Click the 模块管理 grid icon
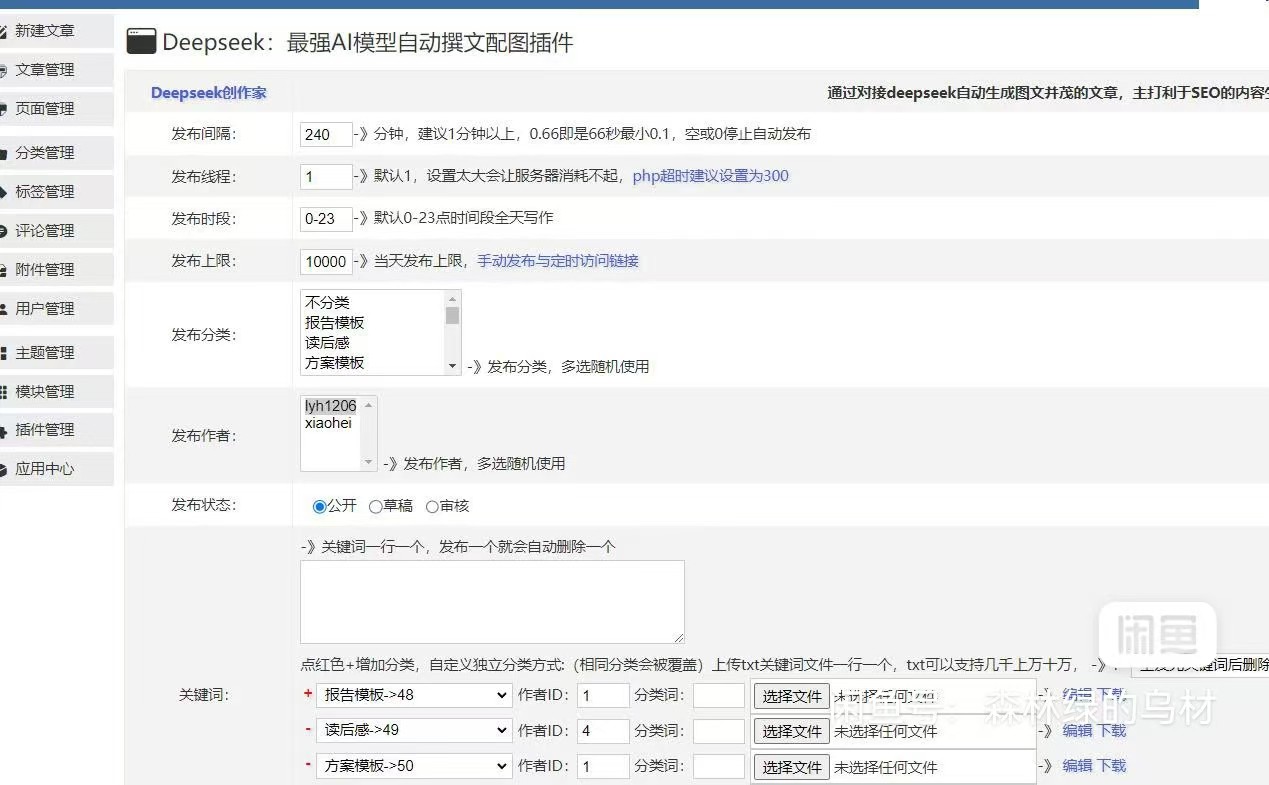Screen dimensions: 1269x785 (4, 392)
